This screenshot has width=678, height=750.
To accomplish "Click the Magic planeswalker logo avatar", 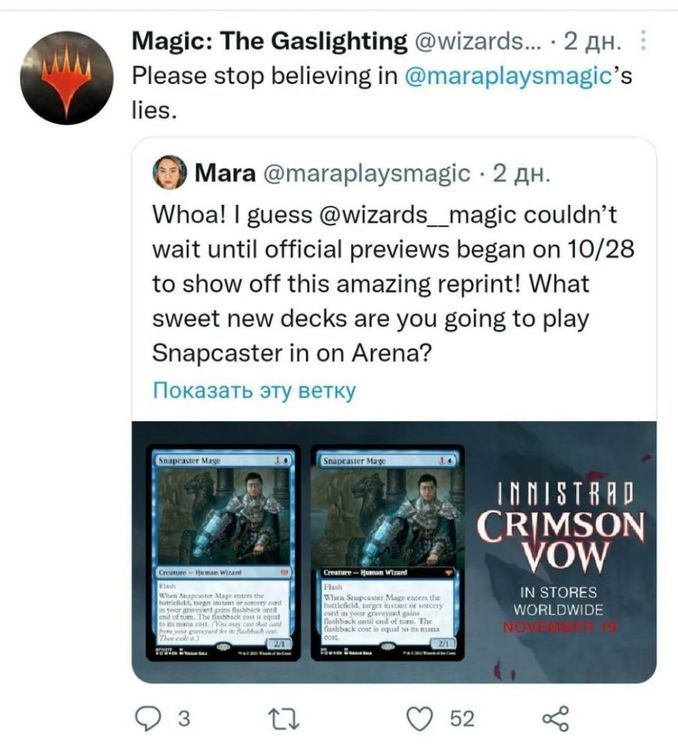I will point(67,78).
